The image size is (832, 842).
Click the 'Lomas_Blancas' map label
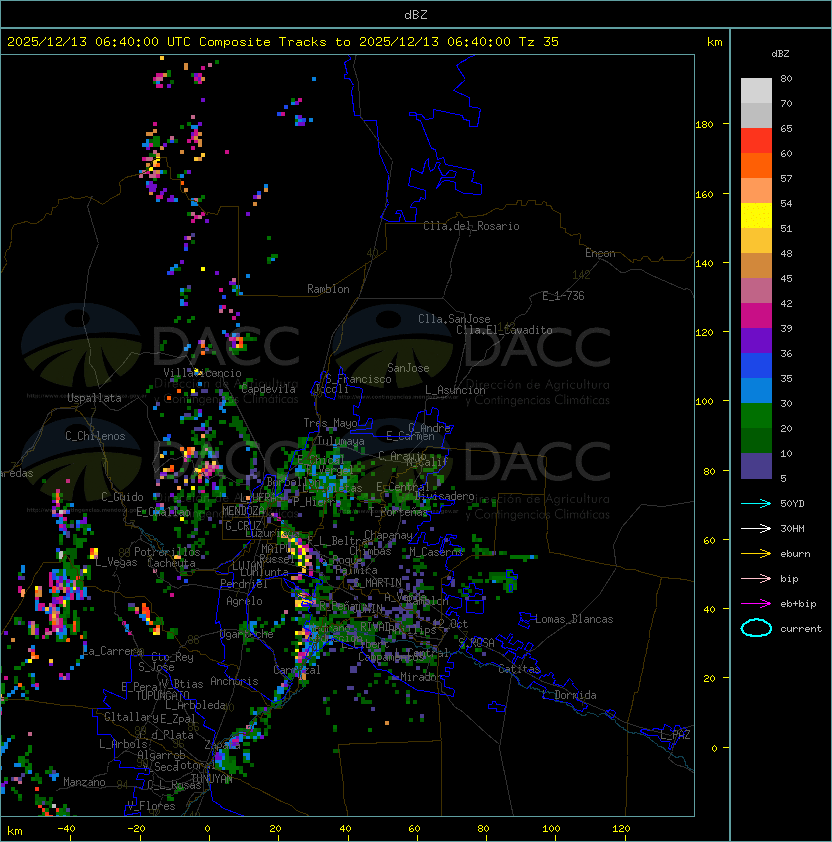pyautogui.click(x=574, y=619)
